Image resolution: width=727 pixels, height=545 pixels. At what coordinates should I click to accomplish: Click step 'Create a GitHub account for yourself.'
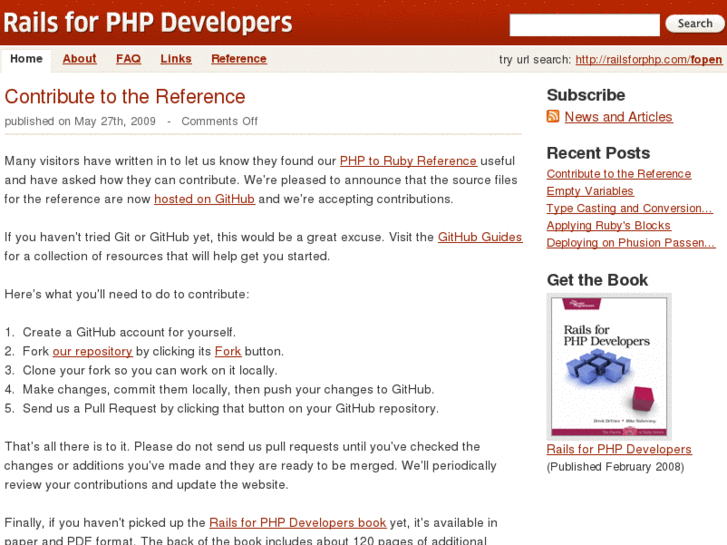click(x=129, y=332)
